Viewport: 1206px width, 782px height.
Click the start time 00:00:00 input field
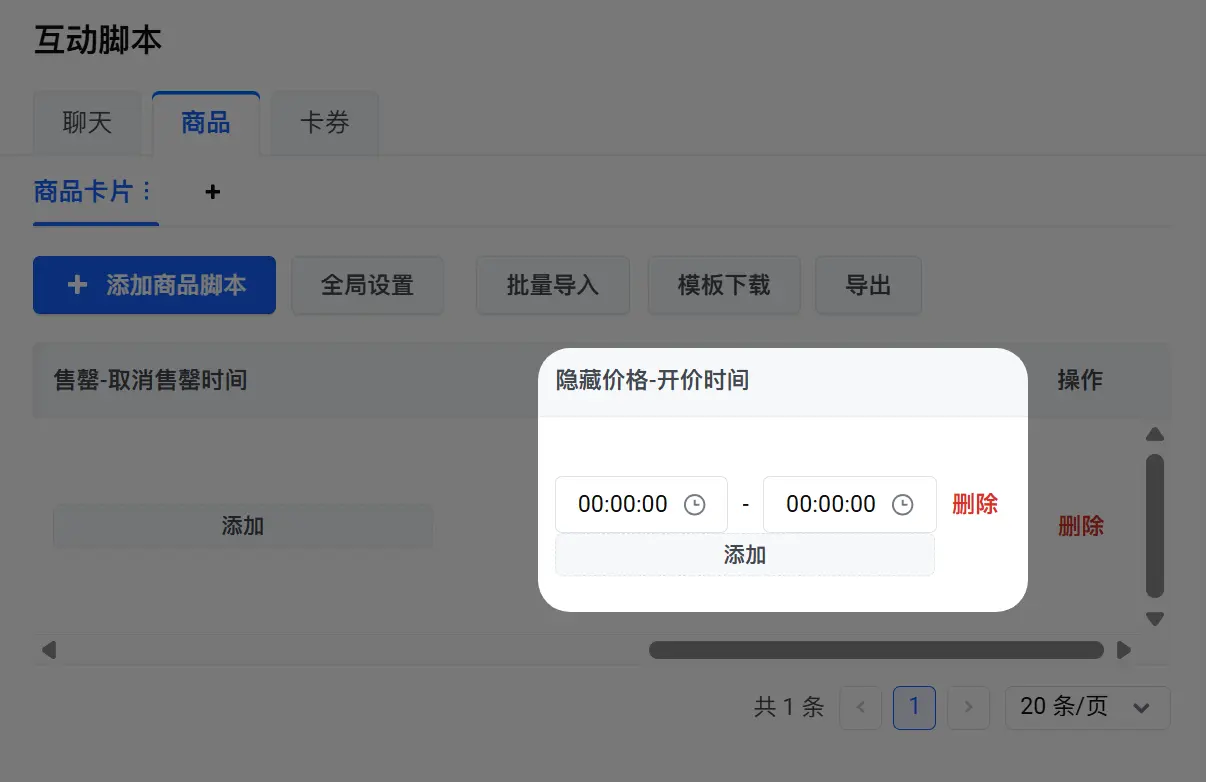[x=641, y=504]
